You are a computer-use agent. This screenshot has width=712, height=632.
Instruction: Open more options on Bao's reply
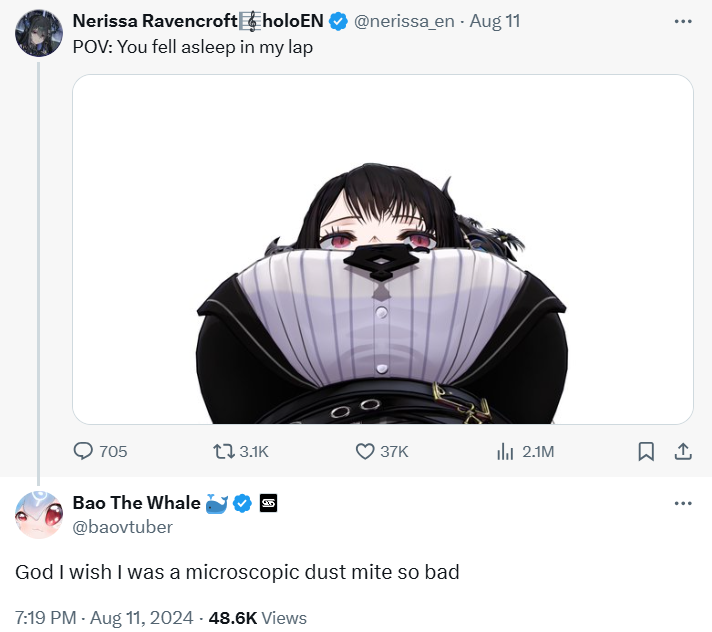683,503
